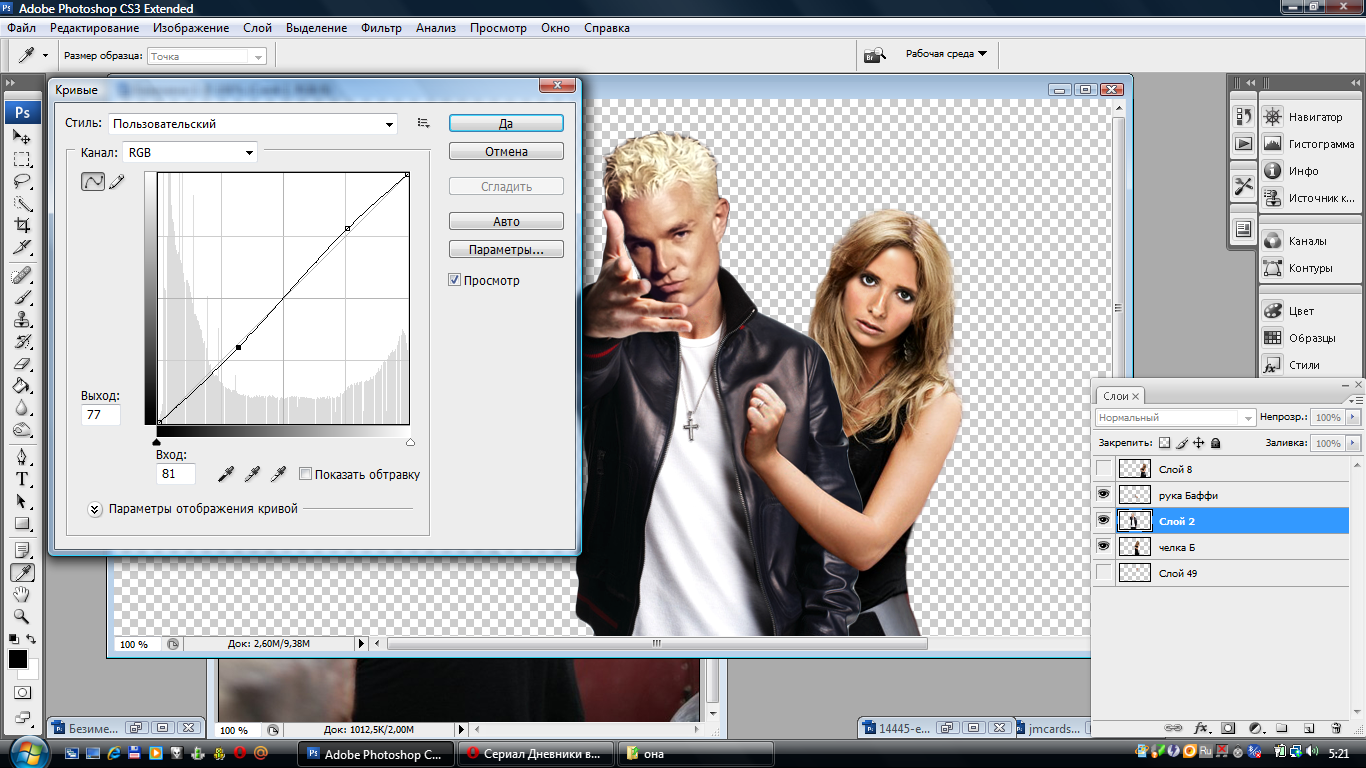
Task: Select the Blur tool
Action: [22, 407]
